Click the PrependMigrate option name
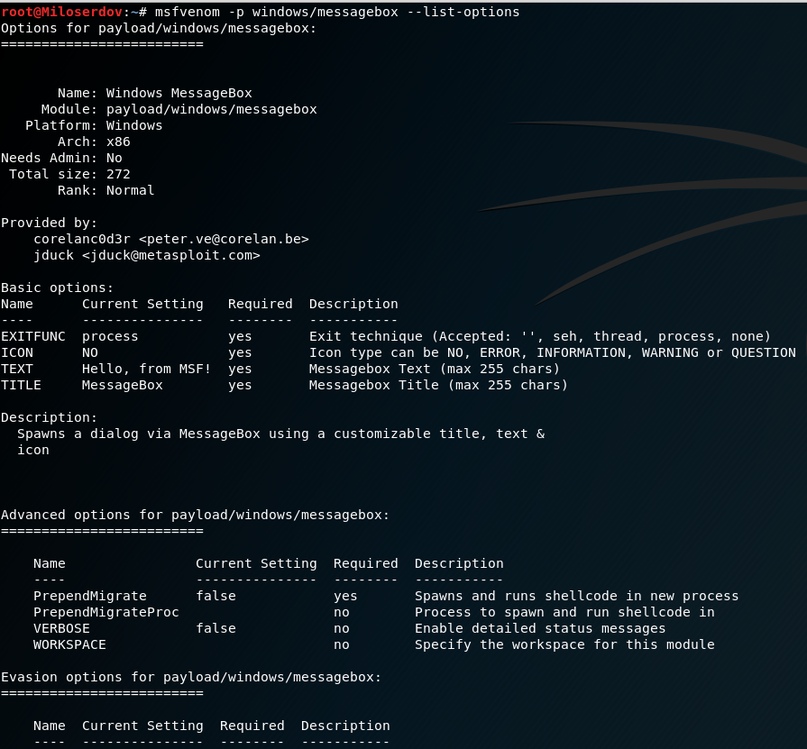807x749 pixels. pos(90,596)
